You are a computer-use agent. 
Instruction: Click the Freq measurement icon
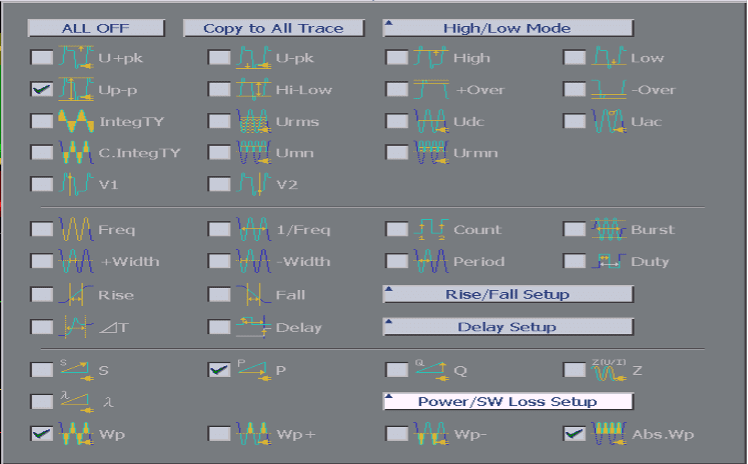76,230
